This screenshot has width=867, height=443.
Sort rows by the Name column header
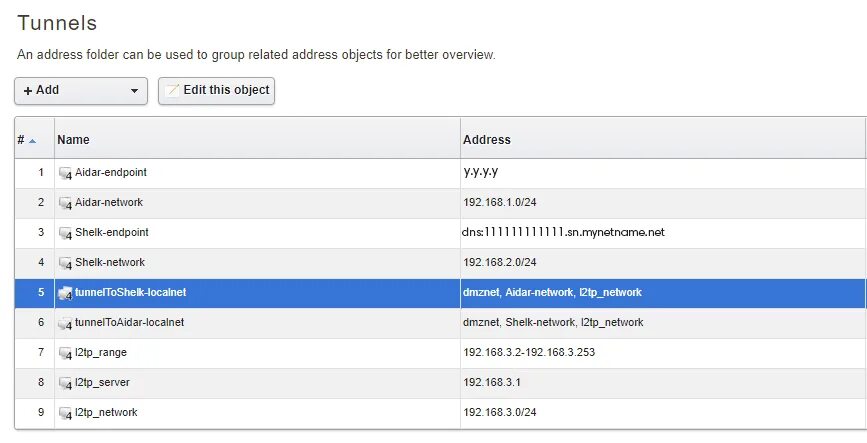(73, 140)
